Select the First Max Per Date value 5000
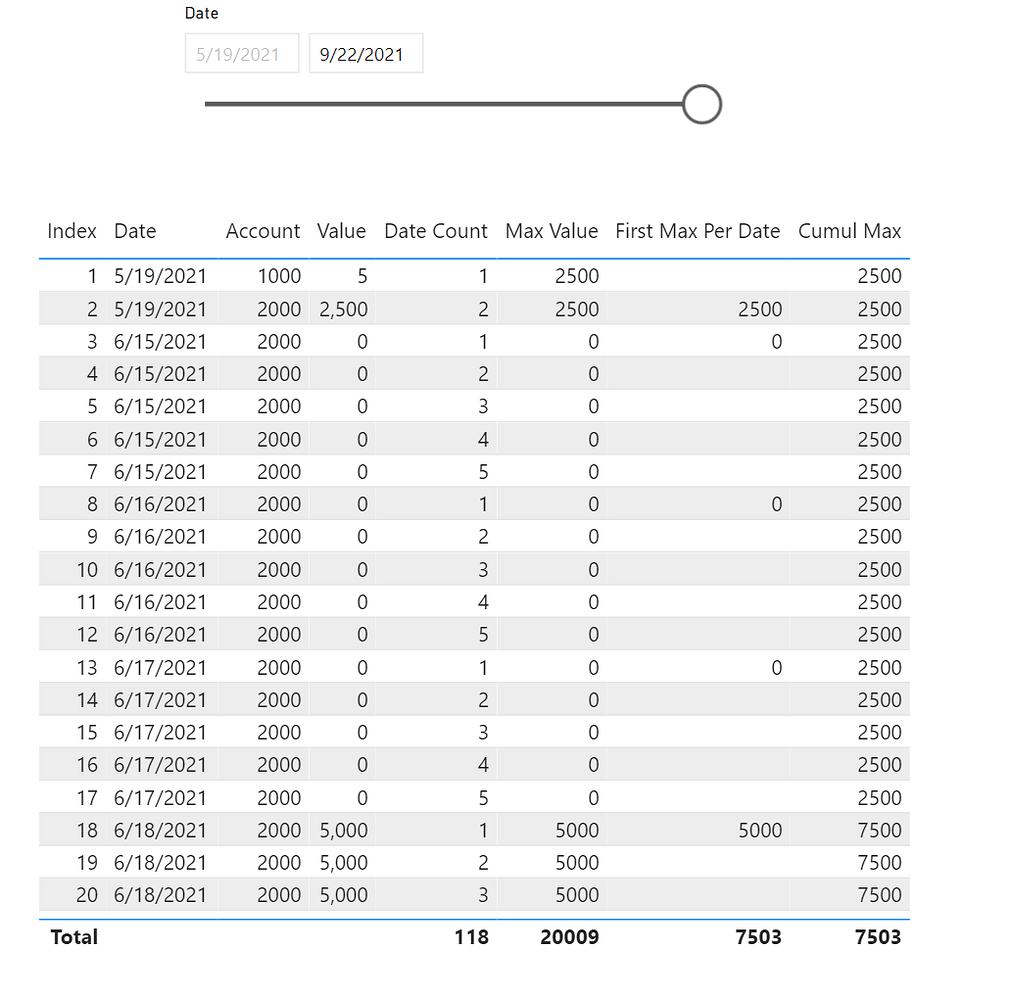Screen dimensions: 1010x1000 [x=760, y=830]
